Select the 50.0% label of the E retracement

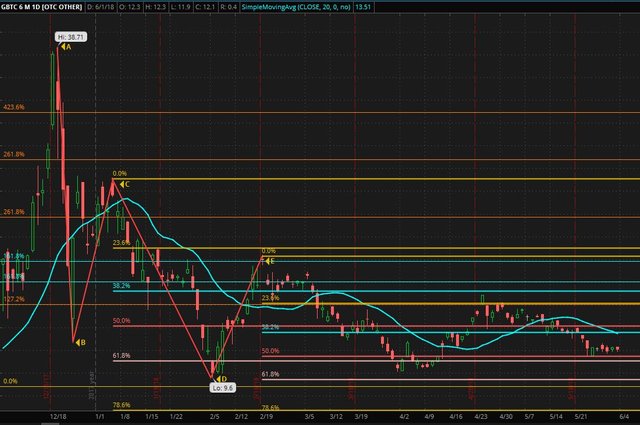click(x=270, y=351)
